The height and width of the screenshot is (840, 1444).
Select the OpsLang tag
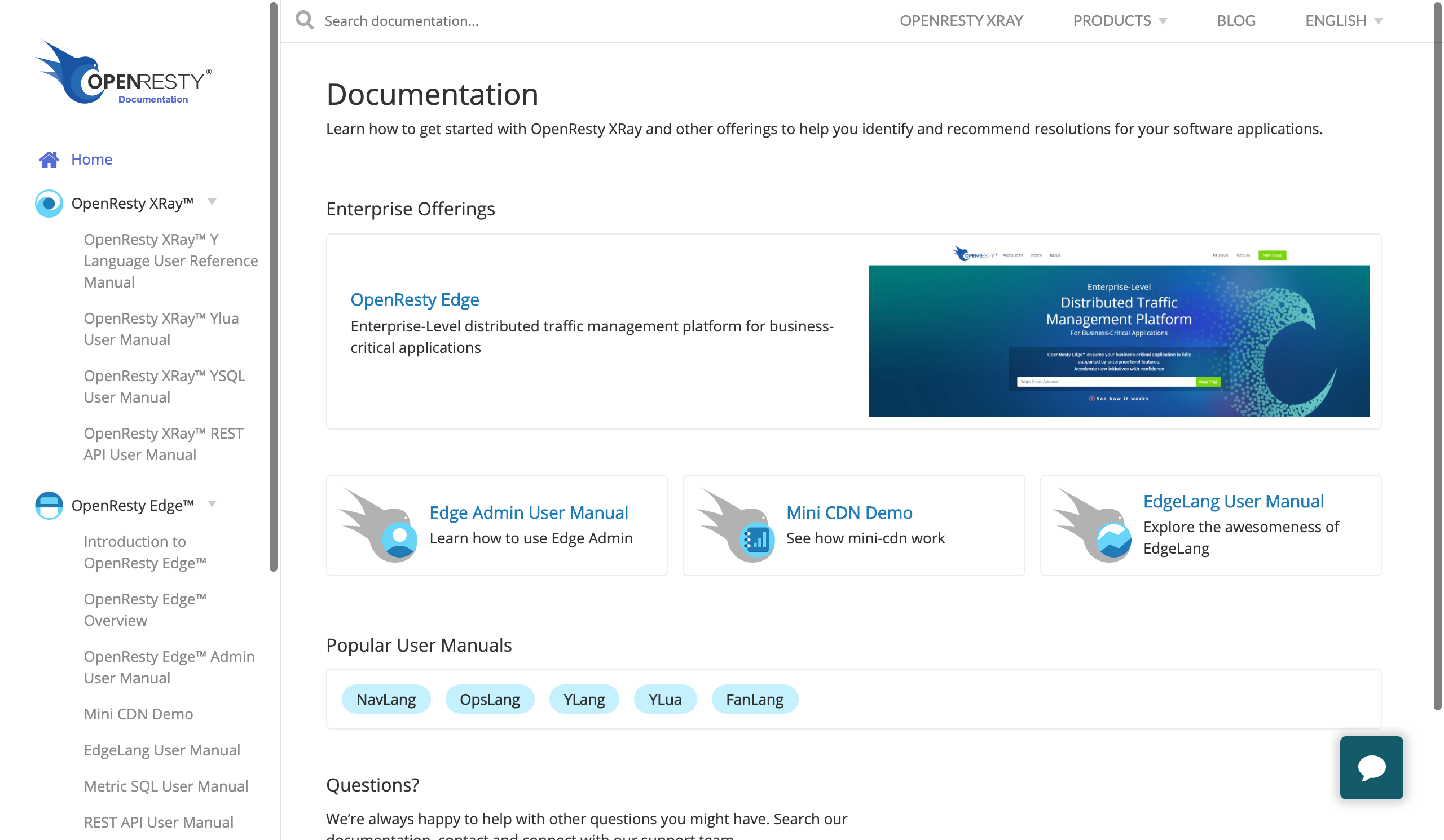tap(490, 699)
